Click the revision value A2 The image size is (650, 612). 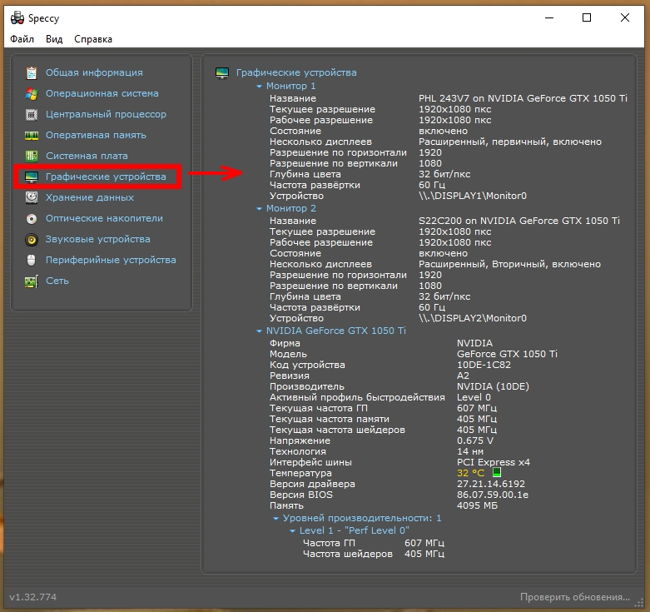463,376
